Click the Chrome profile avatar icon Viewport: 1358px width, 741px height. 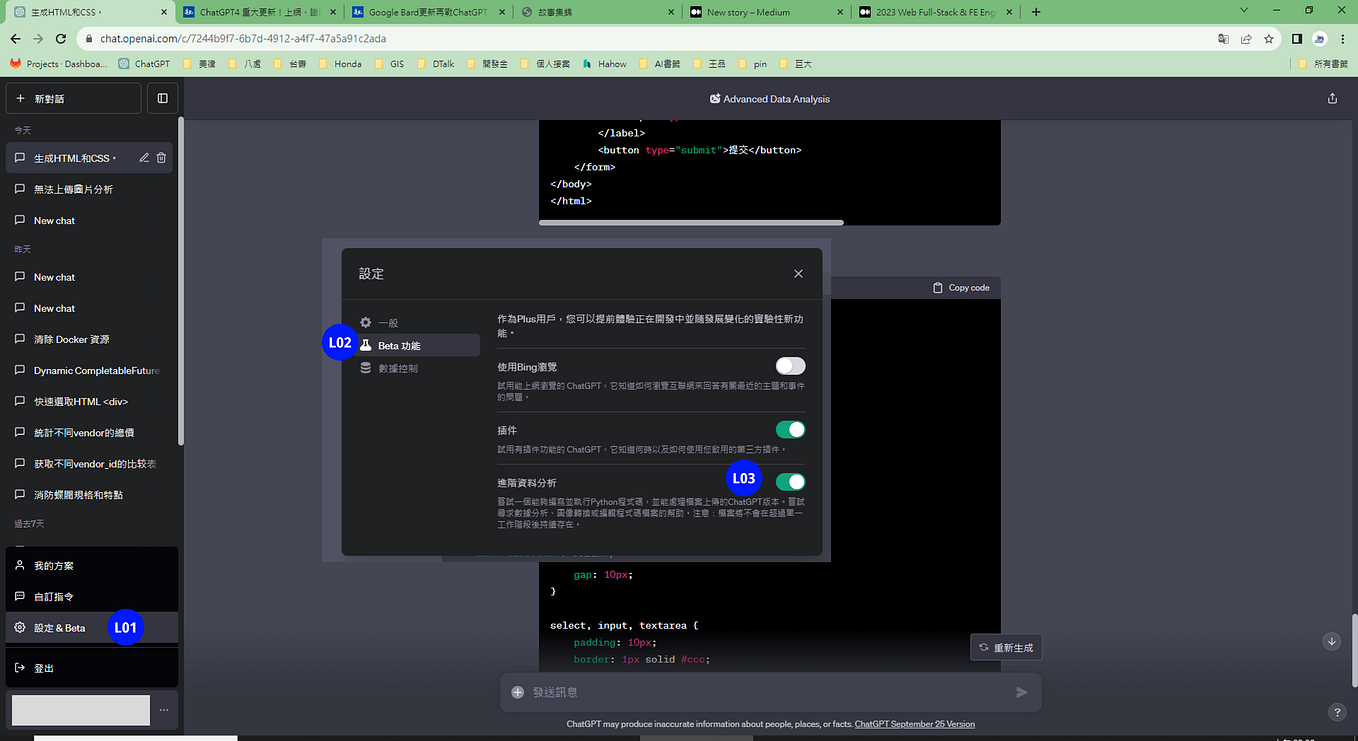click(1320, 39)
